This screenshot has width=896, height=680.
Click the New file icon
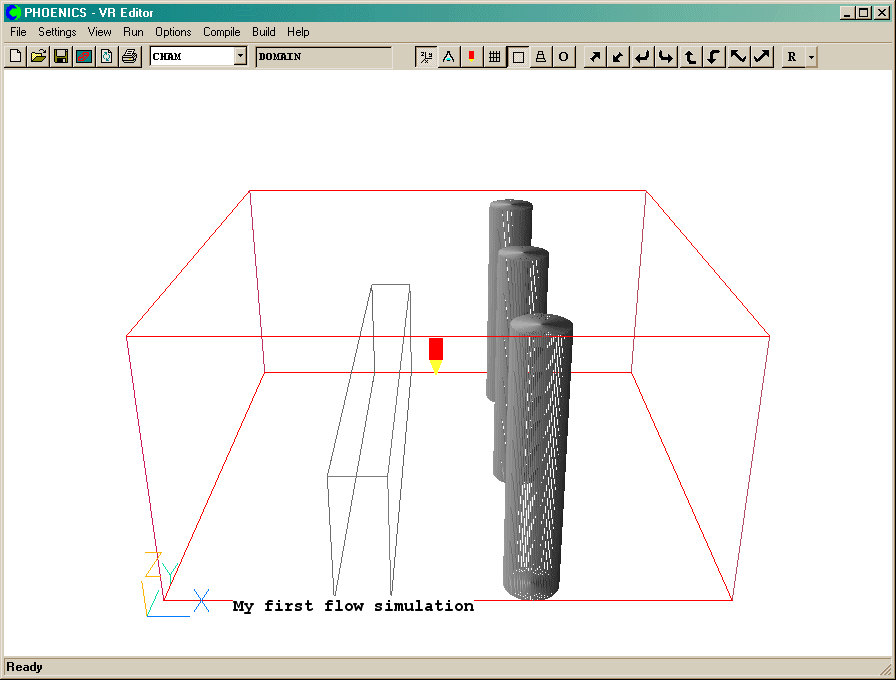click(x=15, y=57)
